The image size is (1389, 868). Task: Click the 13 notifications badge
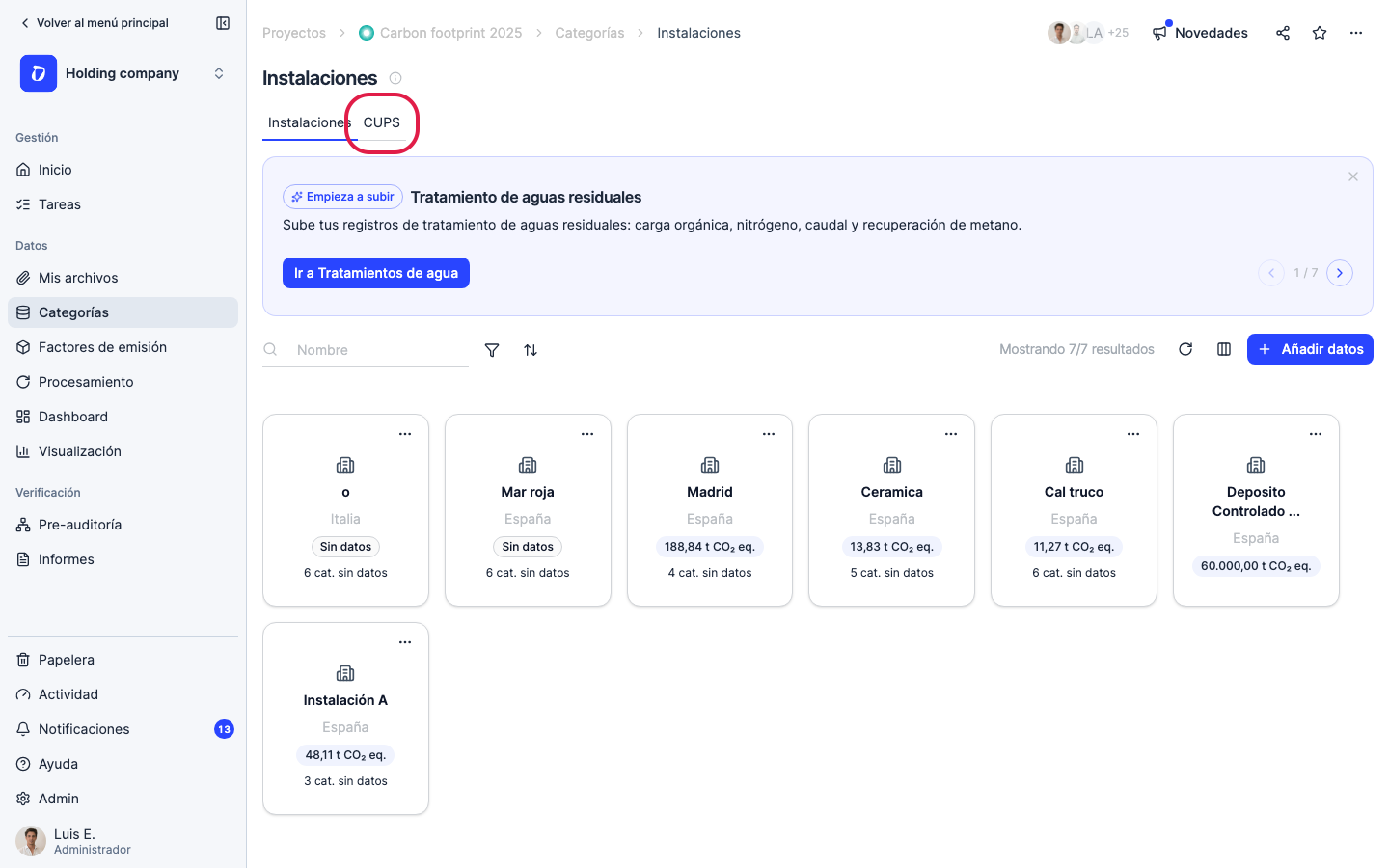tap(224, 729)
